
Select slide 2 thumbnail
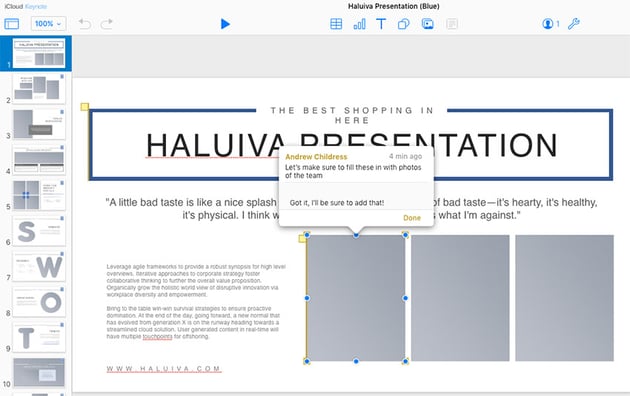[x=39, y=89]
